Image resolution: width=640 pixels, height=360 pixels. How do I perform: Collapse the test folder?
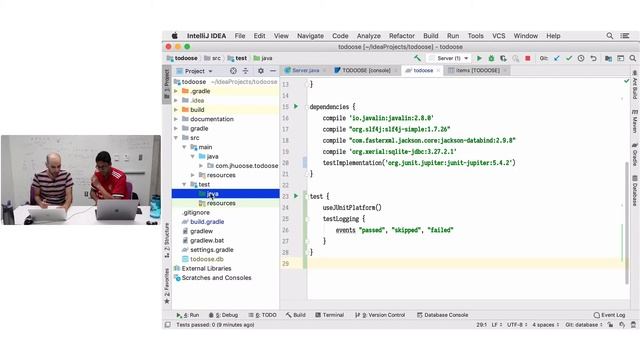coord(184,184)
